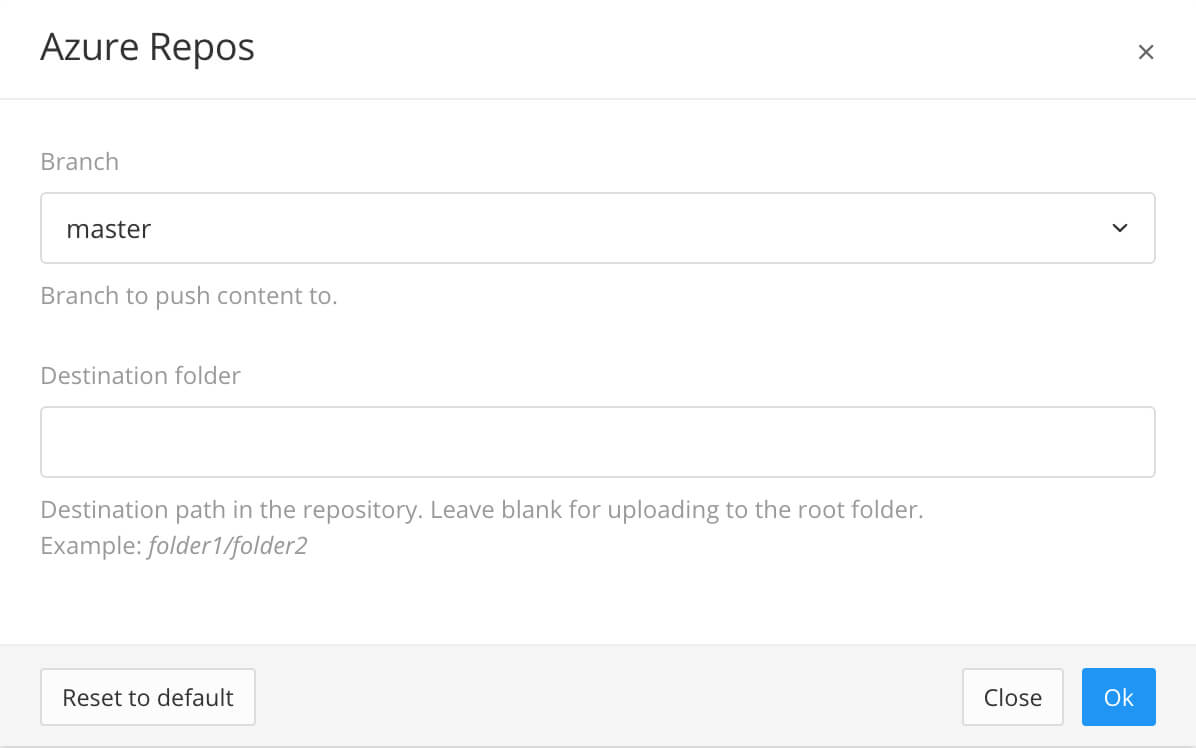
Task: Click the branch help text below the selector
Action: 189,295
